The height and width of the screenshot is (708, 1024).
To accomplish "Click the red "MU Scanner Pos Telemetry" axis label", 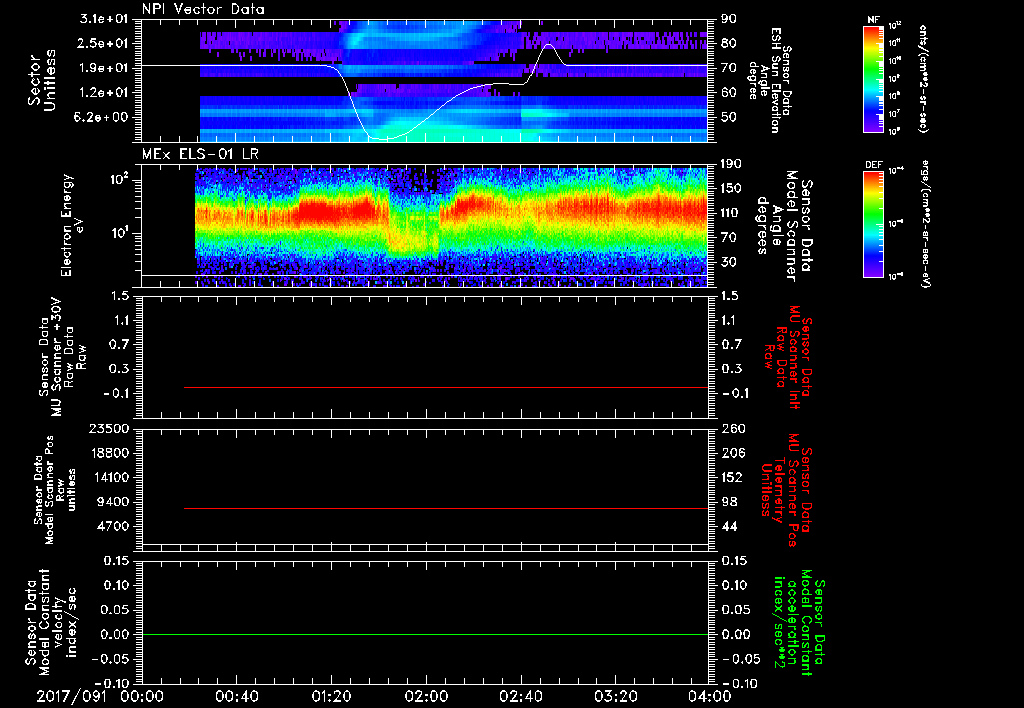I will click(x=786, y=491).
